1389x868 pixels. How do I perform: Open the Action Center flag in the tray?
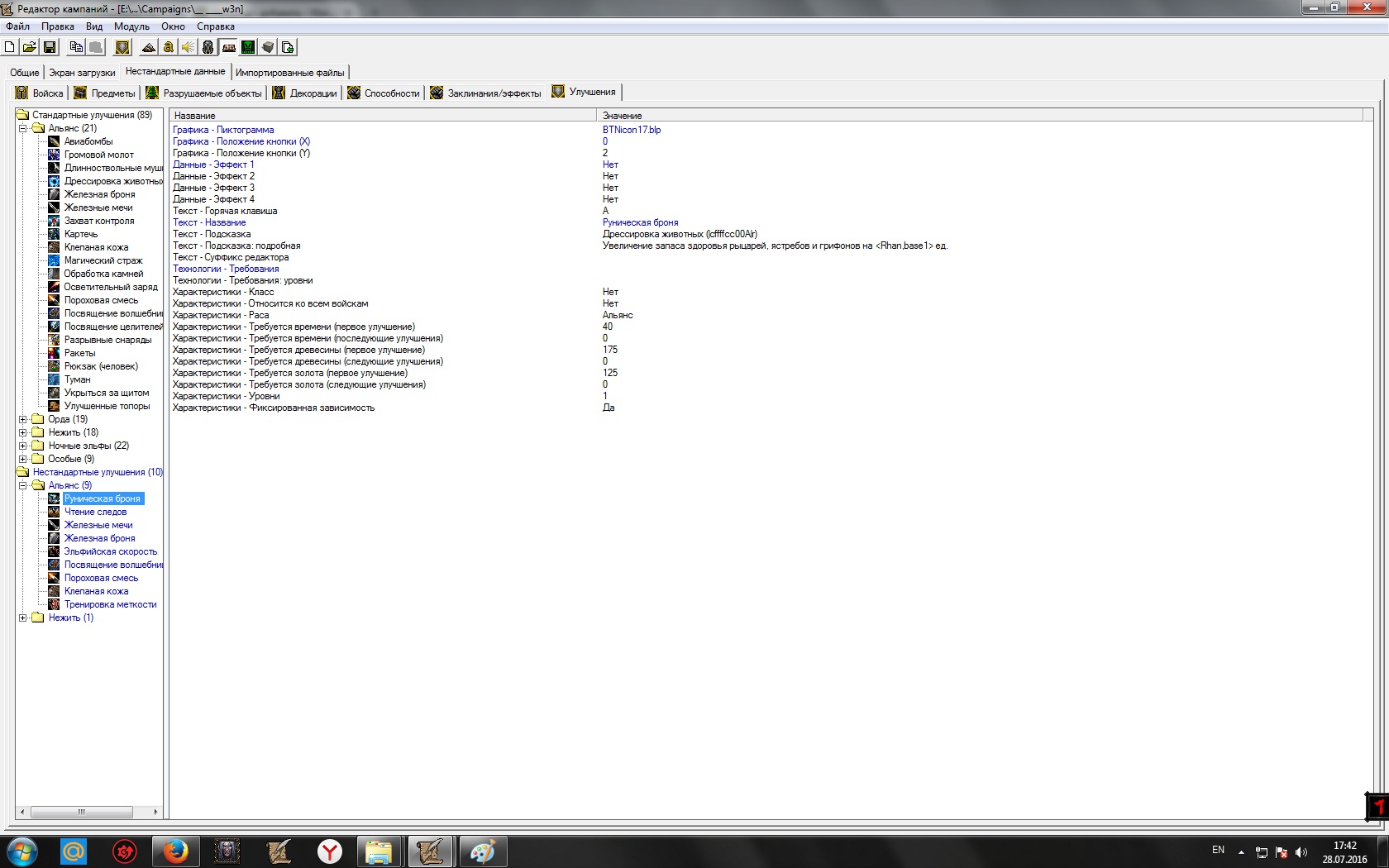tap(1282, 852)
